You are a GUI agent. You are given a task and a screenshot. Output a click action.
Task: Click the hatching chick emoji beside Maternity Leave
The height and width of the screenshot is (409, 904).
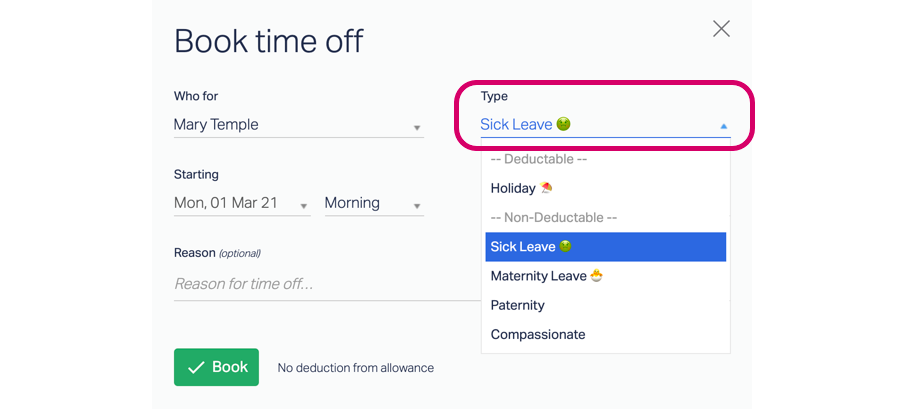[x=597, y=276]
